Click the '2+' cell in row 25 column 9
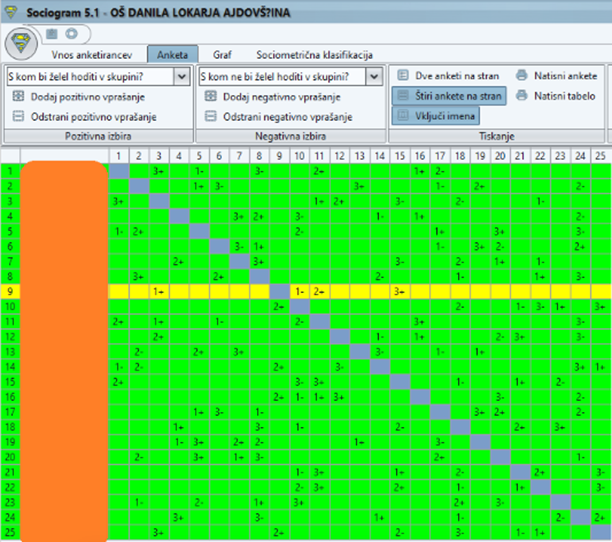The height and width of the screenshot is (542, 612). (x=279, y=532)
